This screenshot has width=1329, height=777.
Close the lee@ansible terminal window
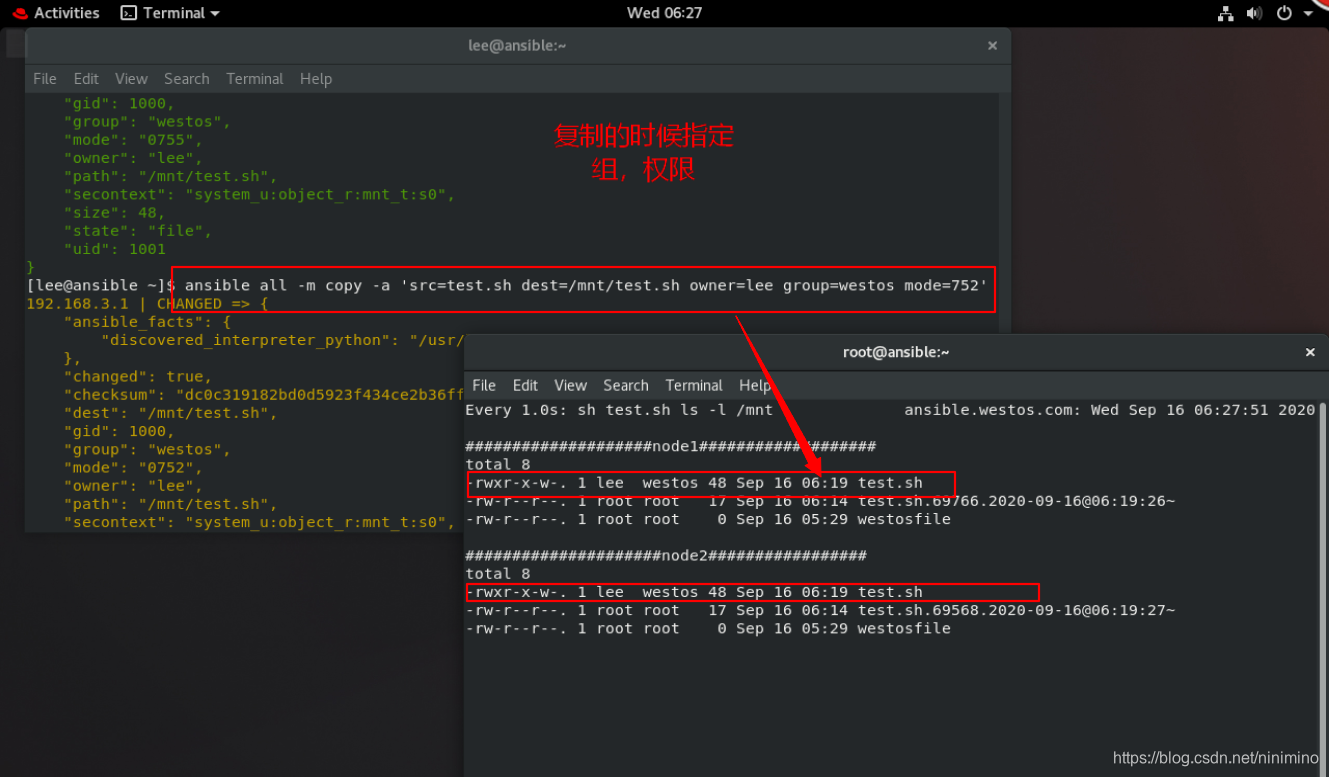point(992,45)
